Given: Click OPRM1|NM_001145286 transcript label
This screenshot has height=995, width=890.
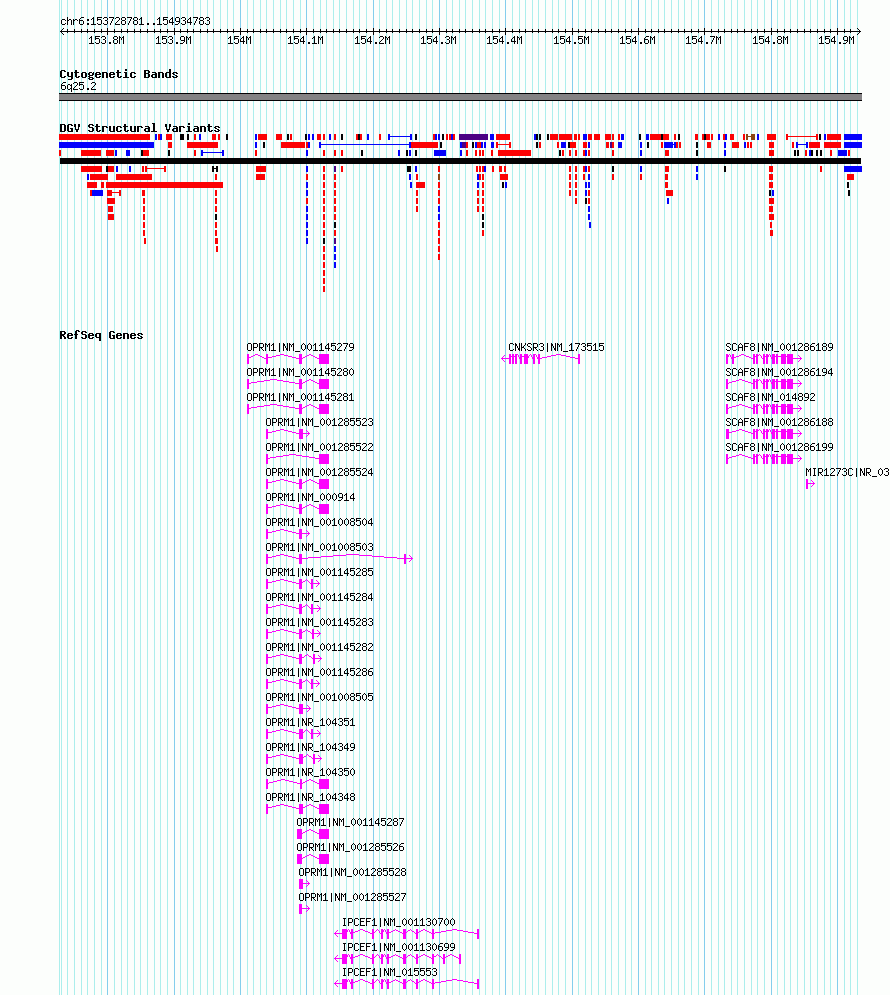Looking at the screenshot, I should 319,672.
